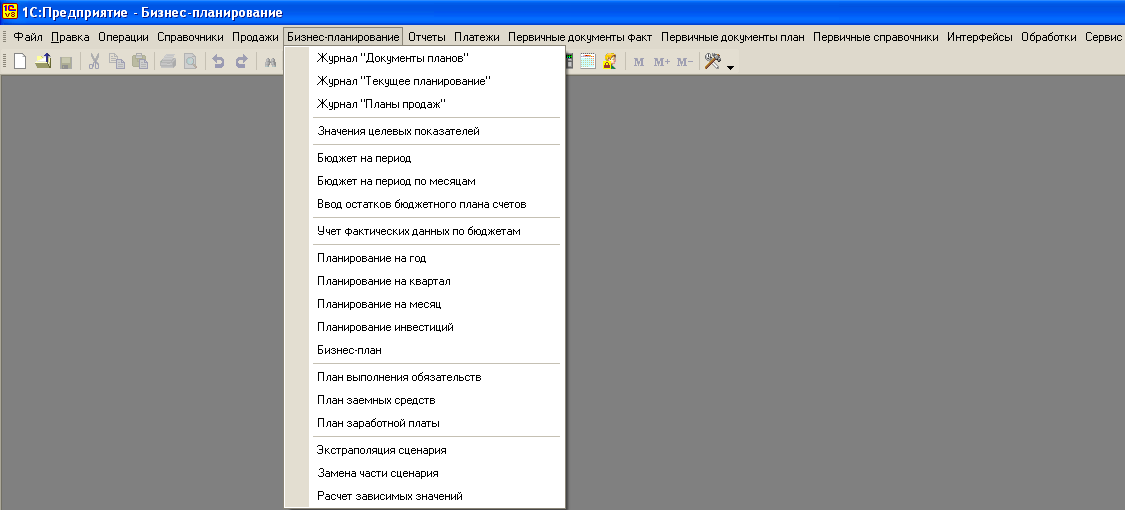Expand the toolbar options dropdown arrow
The width and height of the screenshot is (1125, 510).
click(x=730, y=67)
